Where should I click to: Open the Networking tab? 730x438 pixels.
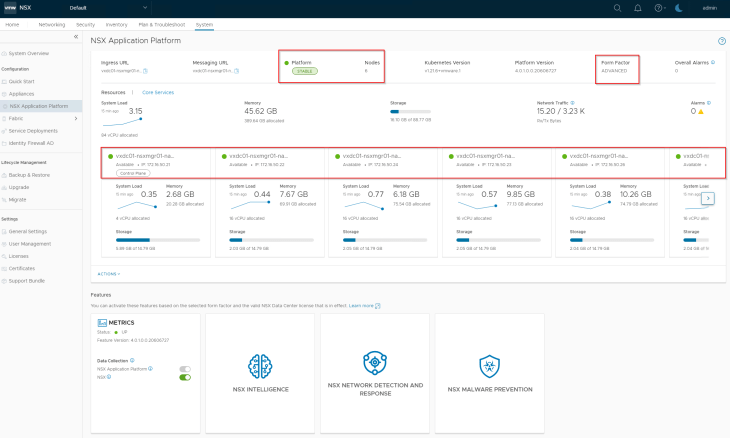click(52, 25)
